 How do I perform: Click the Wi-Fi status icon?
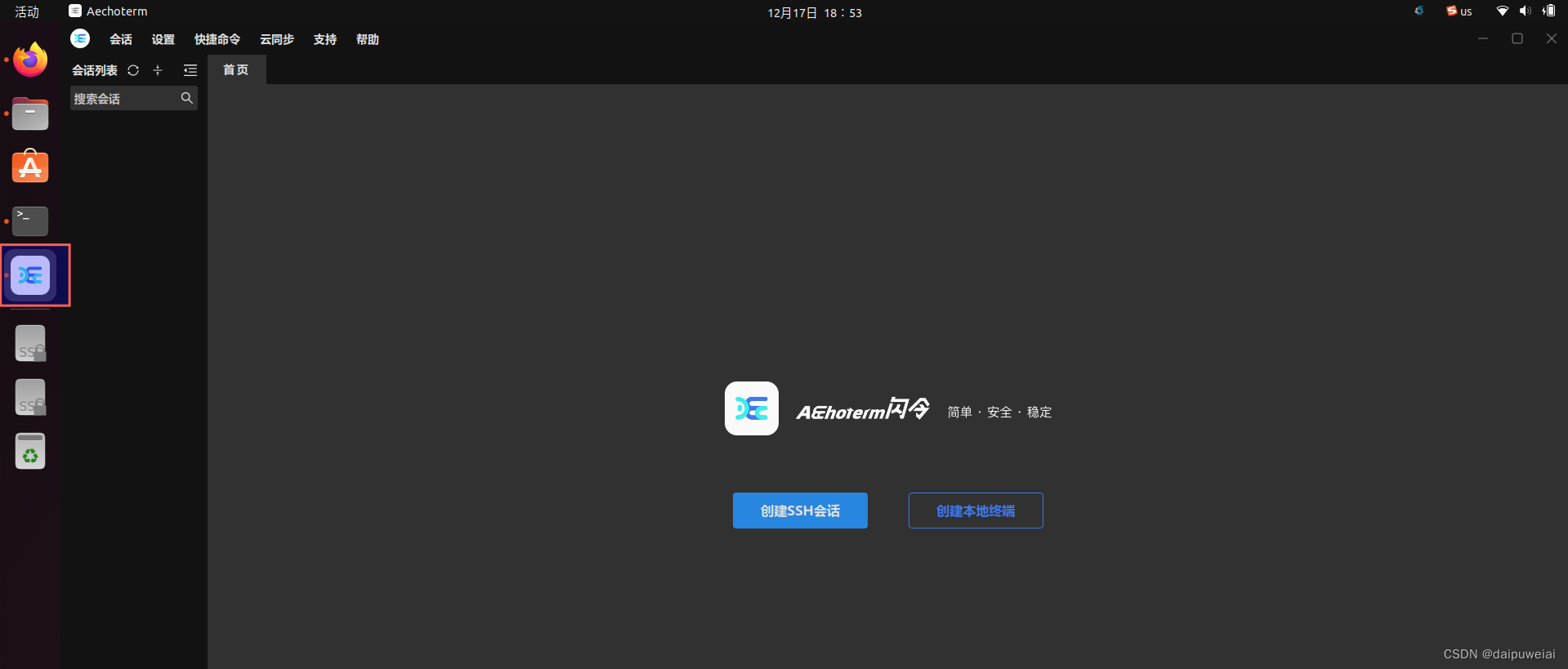click(1502, 11)
